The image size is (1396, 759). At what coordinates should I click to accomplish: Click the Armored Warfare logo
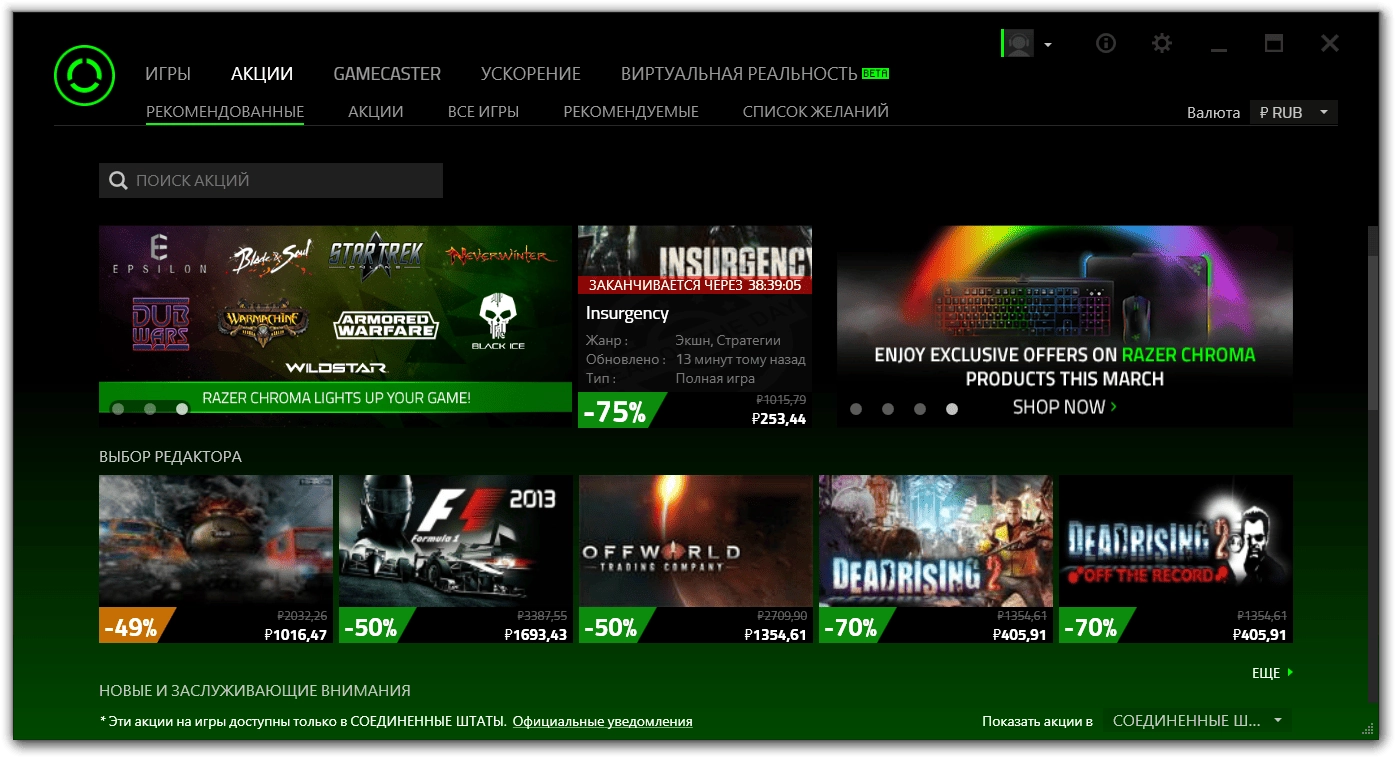386,325
